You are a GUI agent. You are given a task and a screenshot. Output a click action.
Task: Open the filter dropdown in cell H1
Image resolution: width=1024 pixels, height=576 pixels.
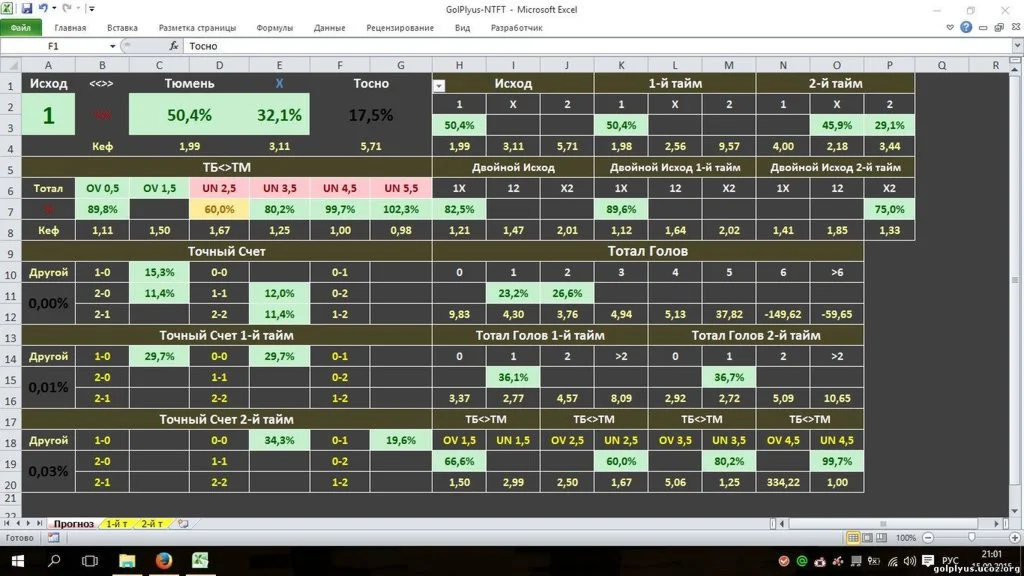coord(439,86)
